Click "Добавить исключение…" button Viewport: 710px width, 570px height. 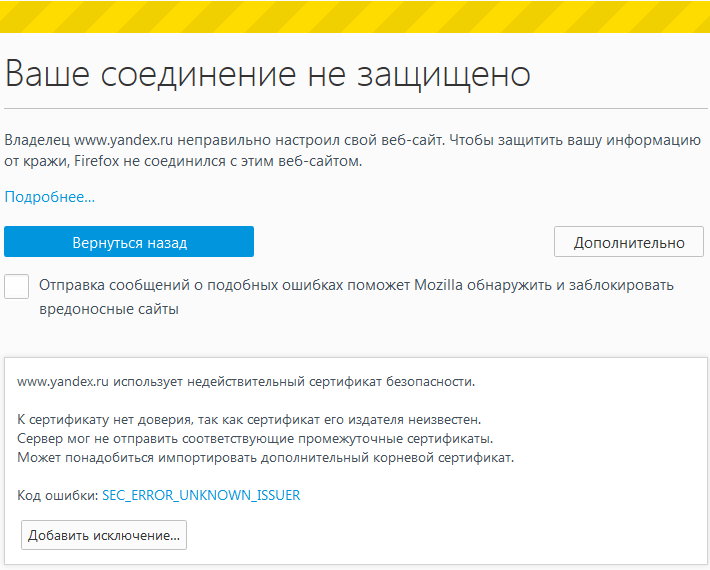point(104,535)
